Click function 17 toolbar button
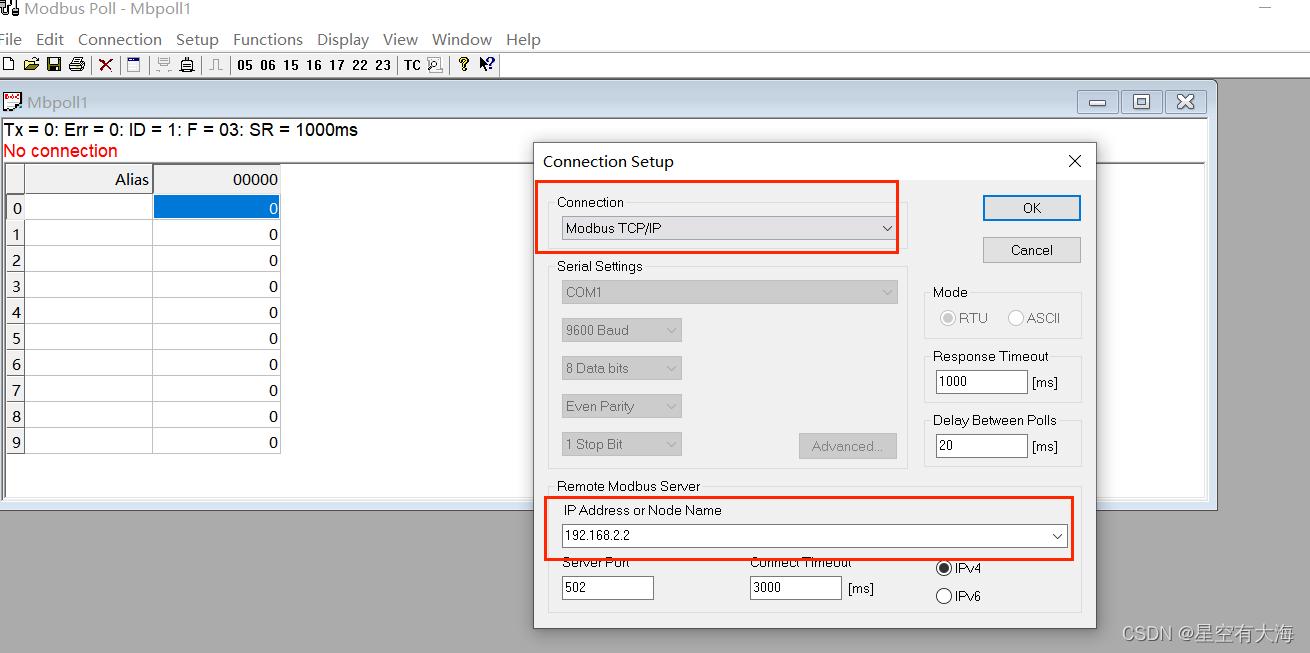Screen dimensions: 1310x653 (337, 65)
